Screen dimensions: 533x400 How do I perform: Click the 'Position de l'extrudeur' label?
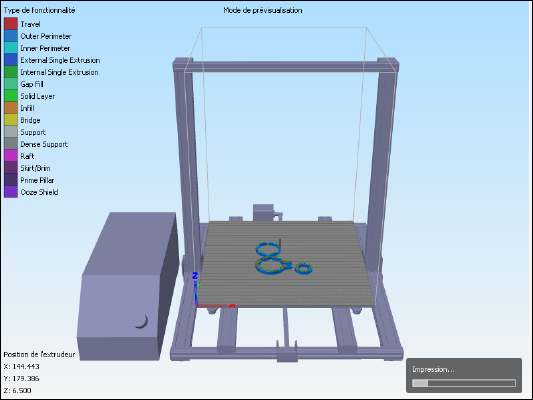tap(39, 354)
